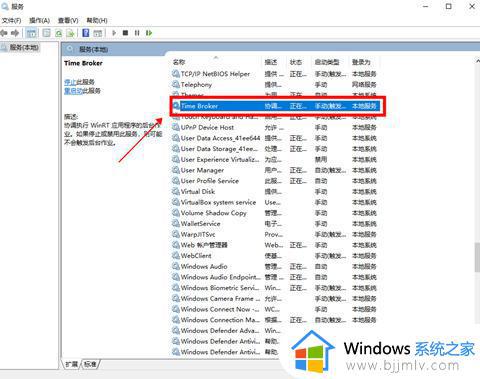Sort by the 名称 column header
Viewport: 480px width, 379px height.
click(x=179, y=62)
